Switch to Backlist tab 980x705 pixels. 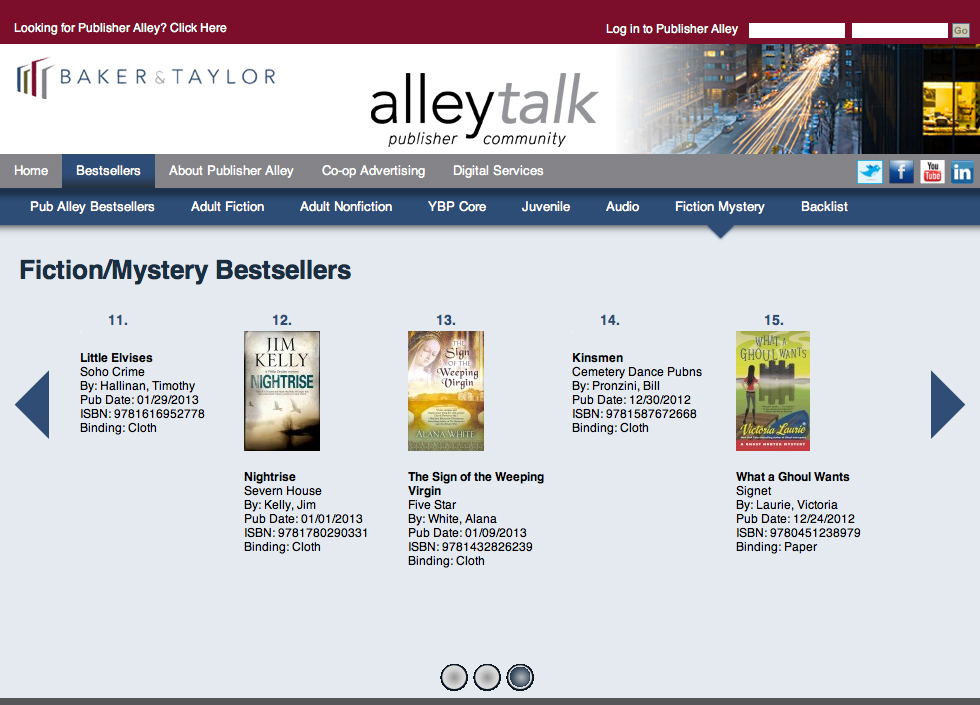pos(824,207)
